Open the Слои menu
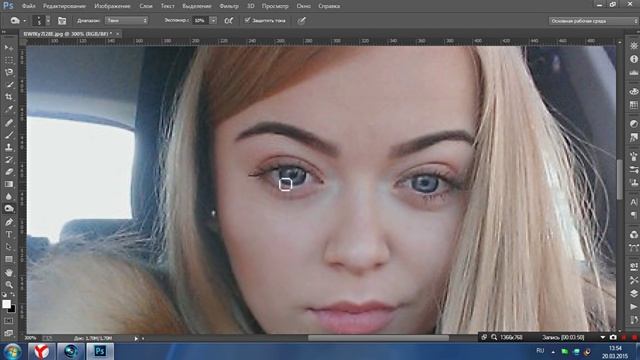The width and height of the screenshot is (640, 360). 146,6
